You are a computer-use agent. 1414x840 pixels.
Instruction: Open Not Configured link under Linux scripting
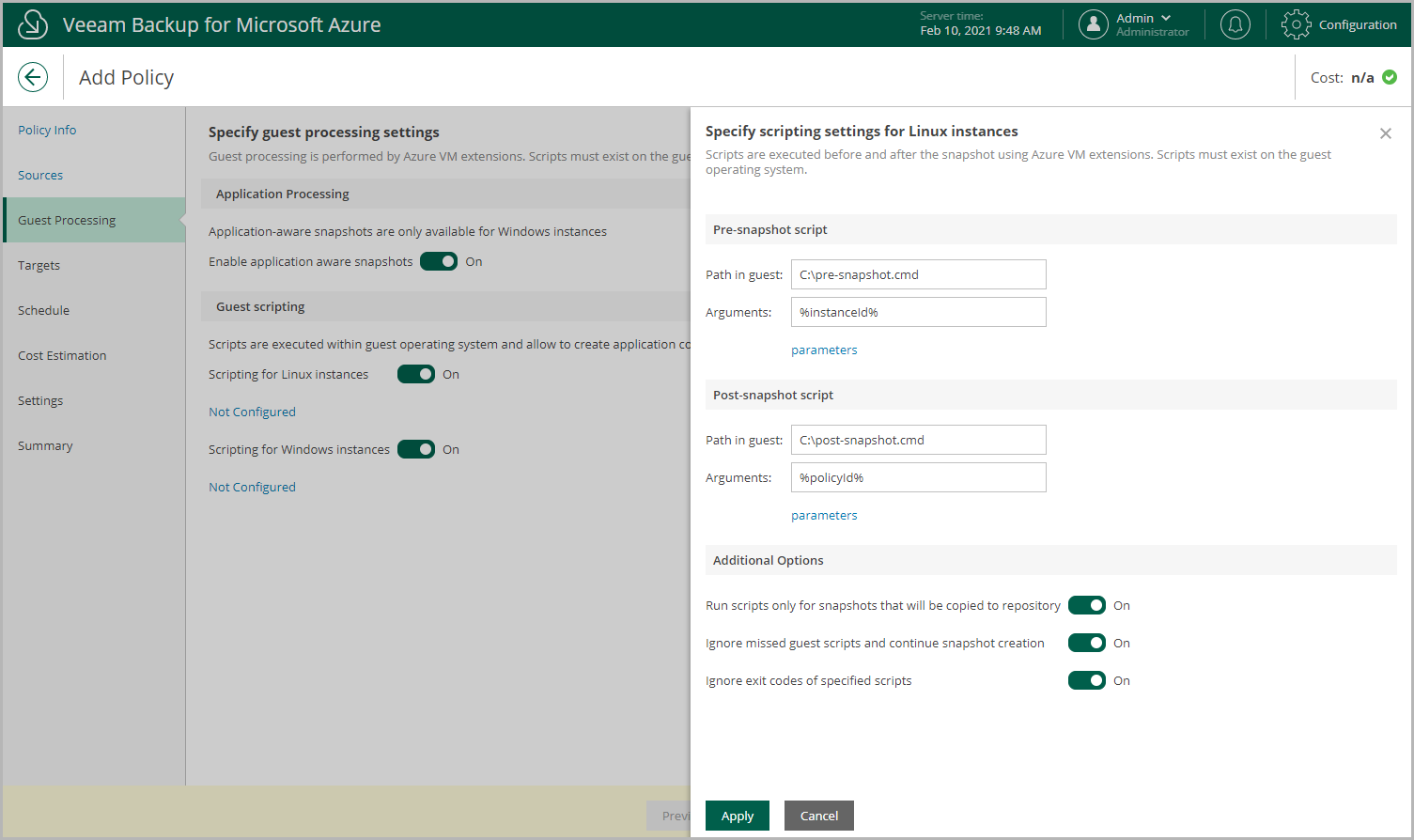click(252, 412)
